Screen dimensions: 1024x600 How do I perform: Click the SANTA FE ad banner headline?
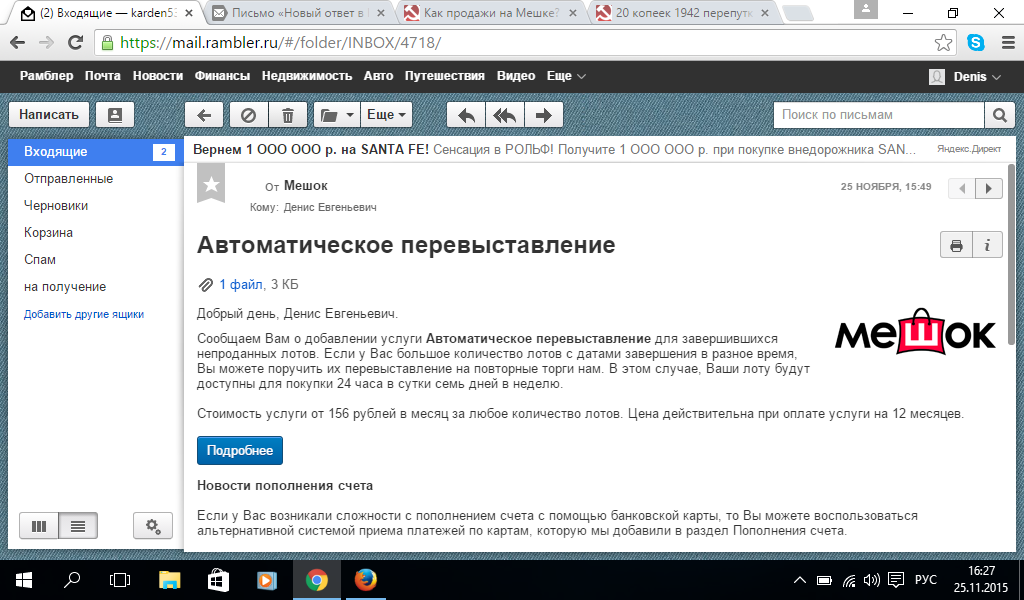(311, 150)
